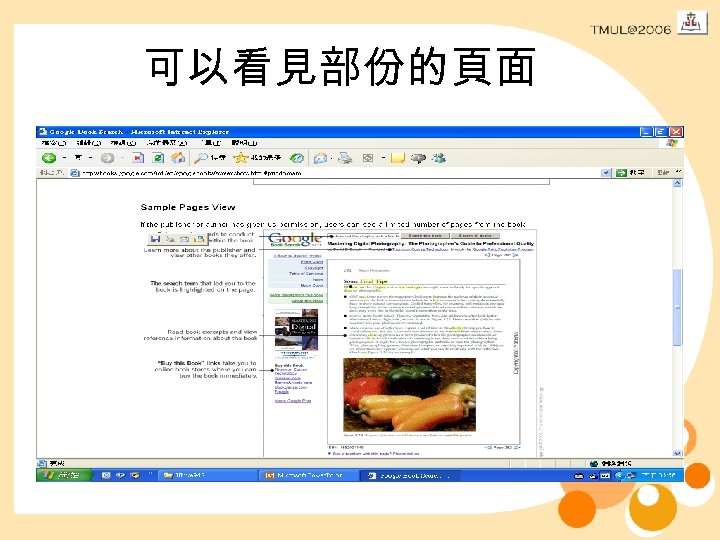Click the Search this book button
The height and width of the screenshot is (540, 720).
coord(425,236)
